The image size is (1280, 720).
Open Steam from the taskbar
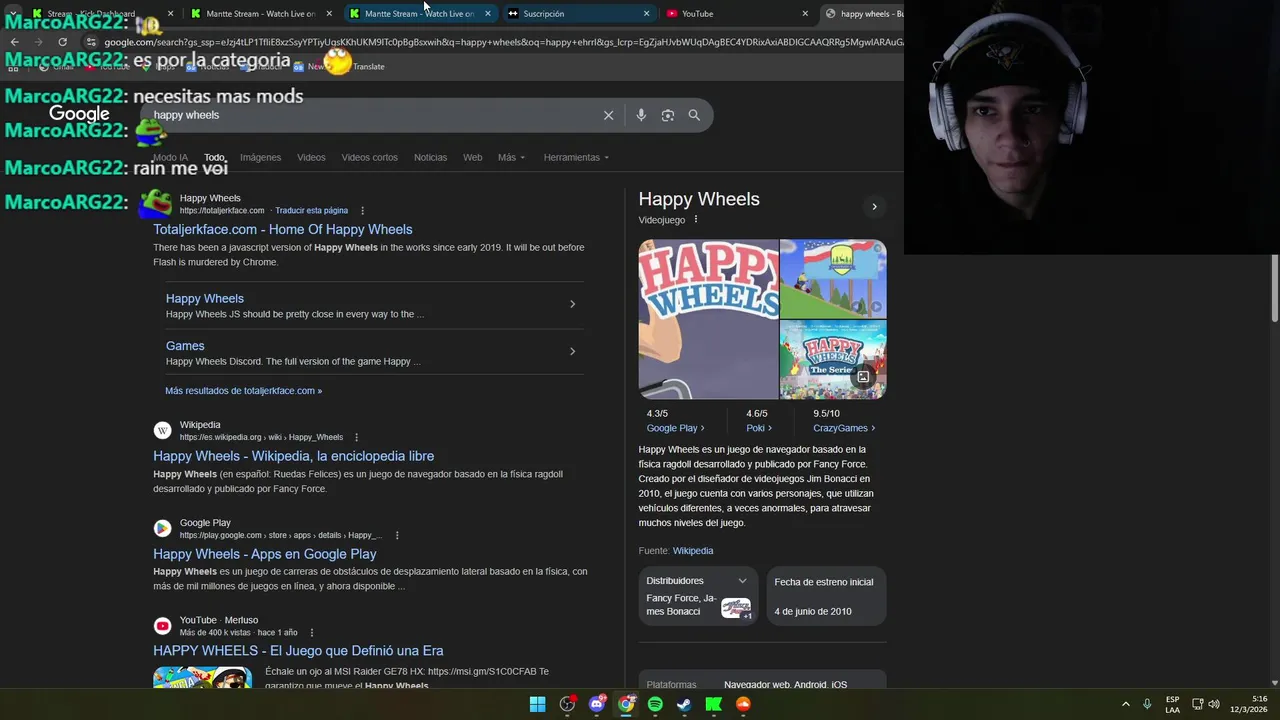(684, 704)
